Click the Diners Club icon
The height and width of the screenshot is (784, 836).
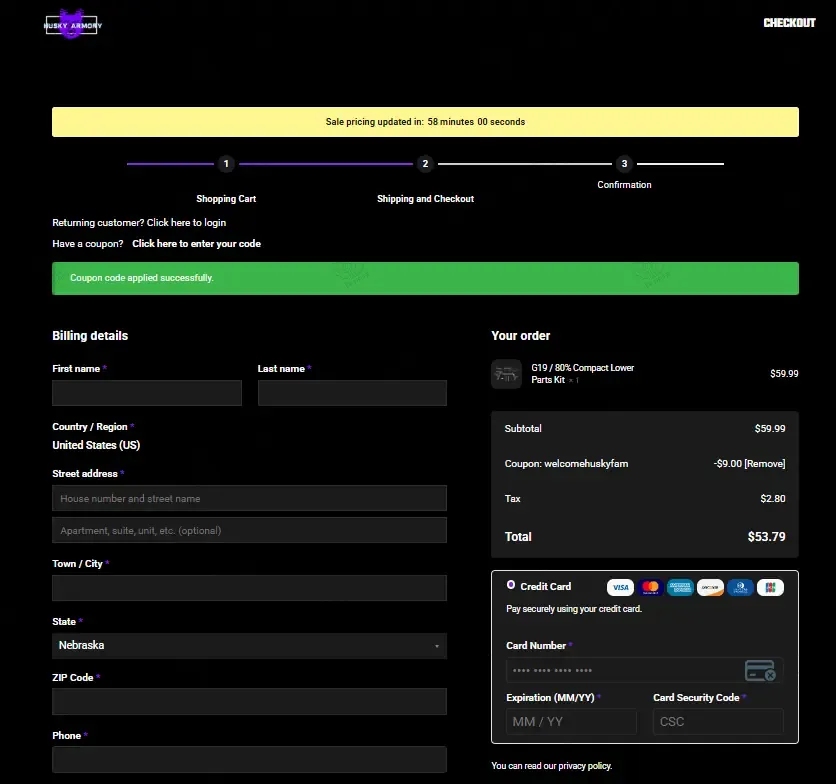(x=740, y=588)
